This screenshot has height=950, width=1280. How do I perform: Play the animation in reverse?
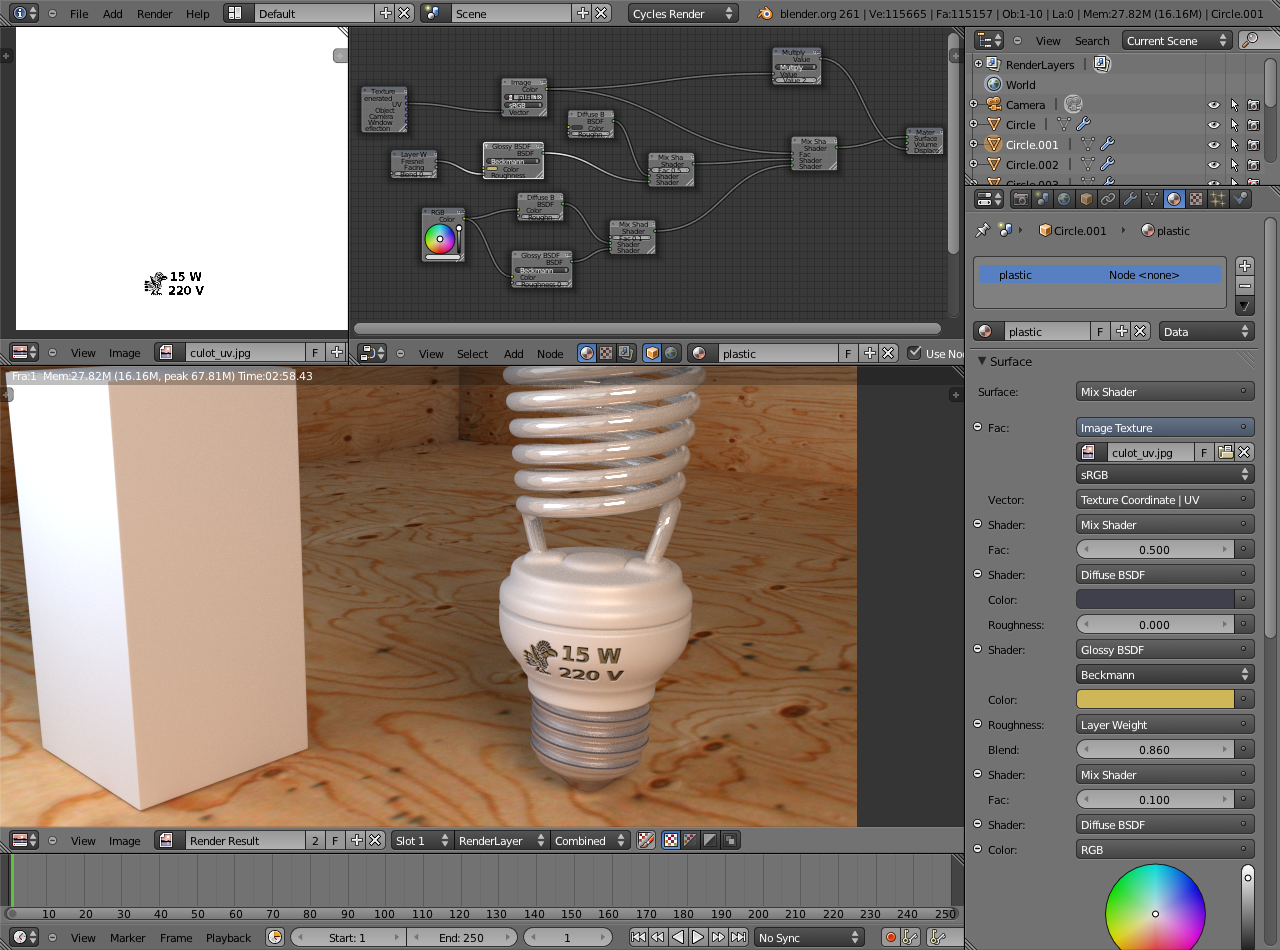678,937
